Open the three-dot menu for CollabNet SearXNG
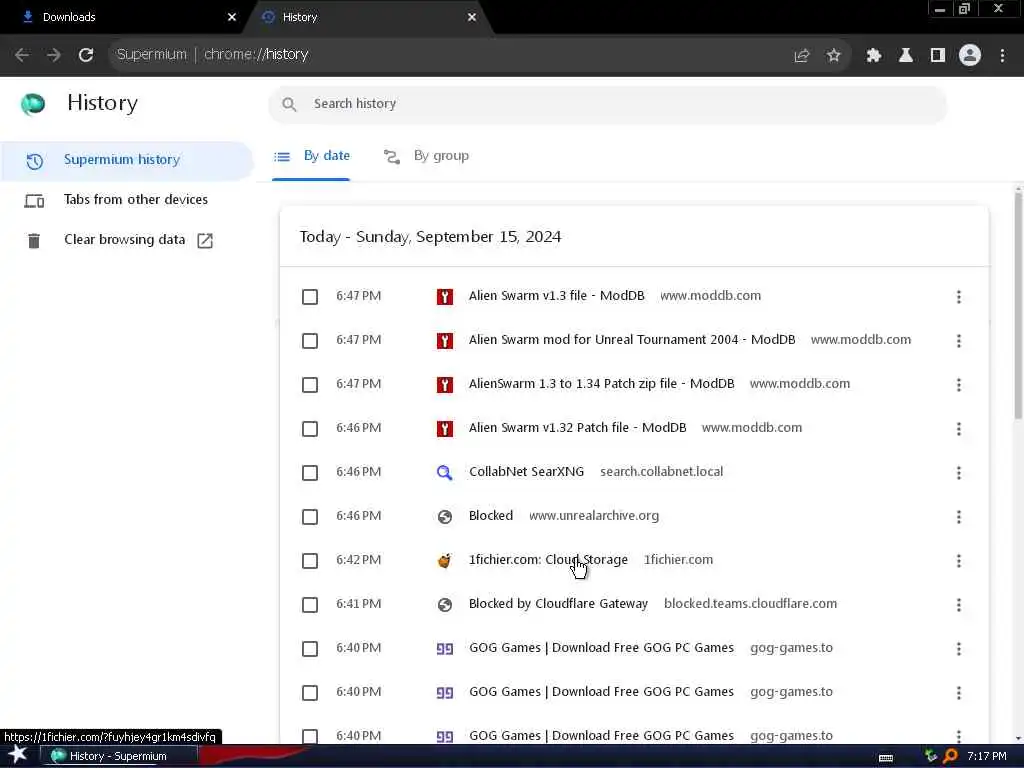 pyautogui.click(x=959, y=473)
